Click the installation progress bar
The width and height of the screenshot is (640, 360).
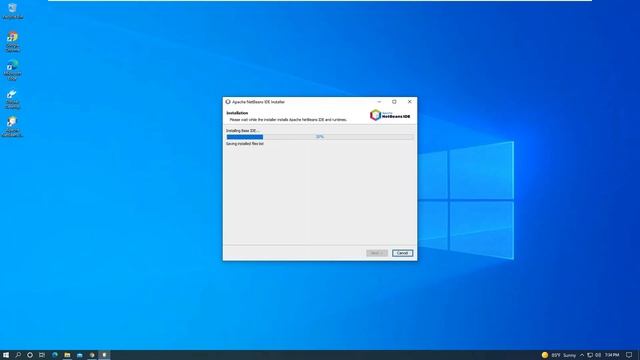320,137
